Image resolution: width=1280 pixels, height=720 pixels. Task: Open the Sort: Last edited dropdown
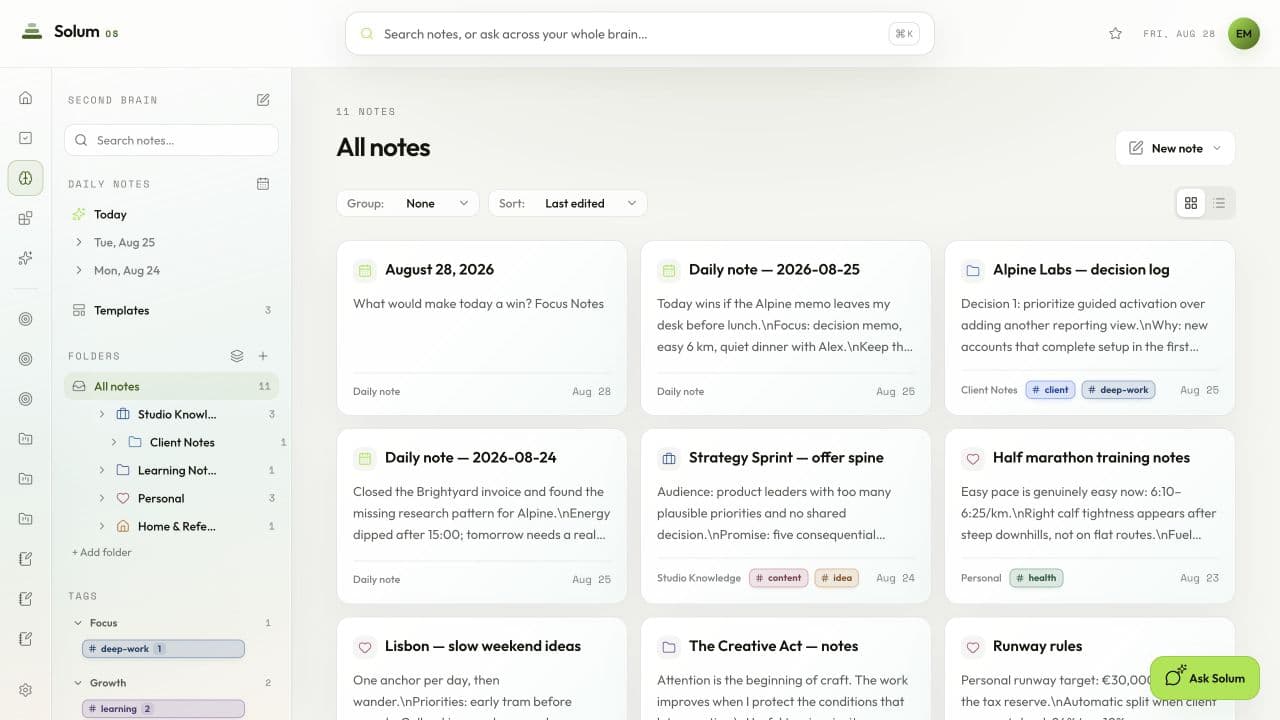click(x=567, y=203)
